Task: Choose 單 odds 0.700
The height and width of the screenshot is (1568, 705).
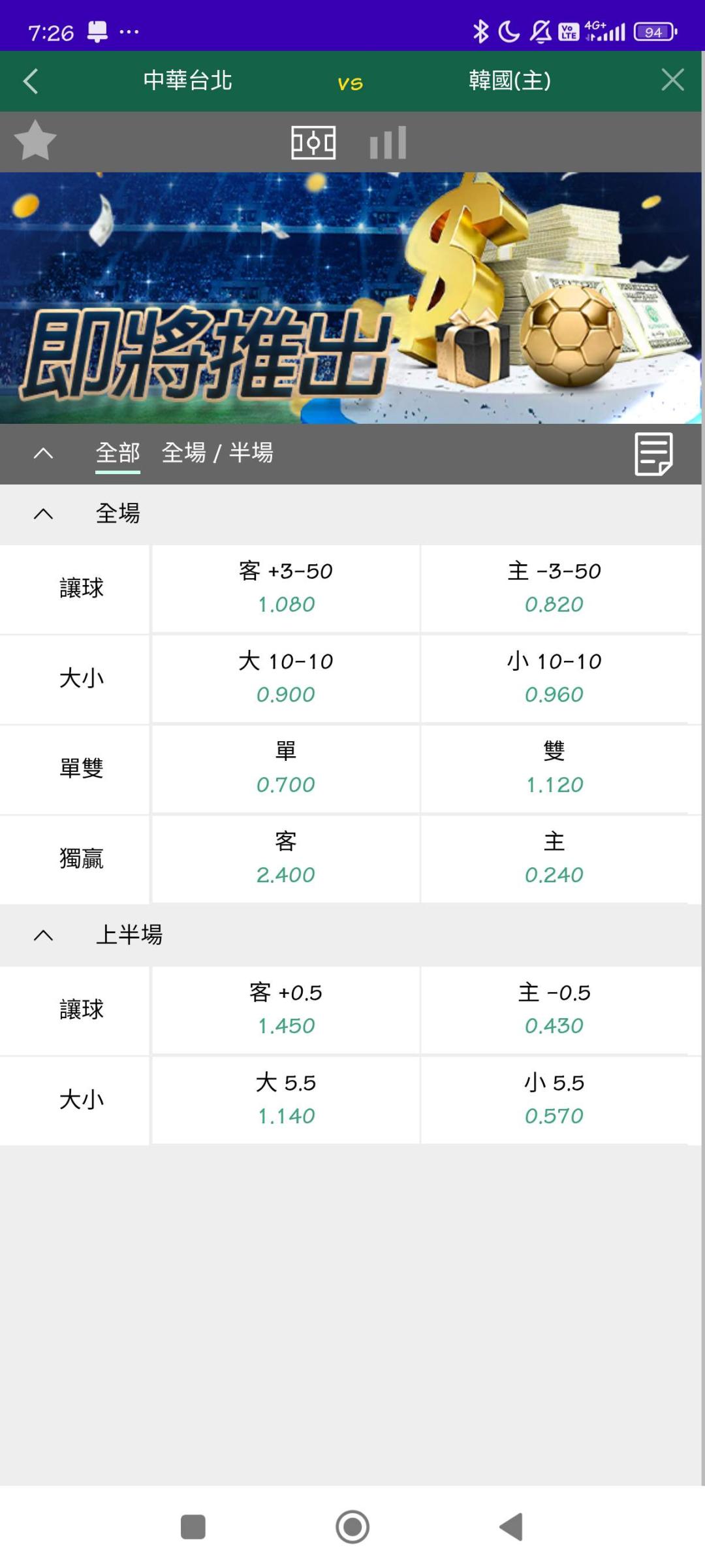Action: point(286,768)
